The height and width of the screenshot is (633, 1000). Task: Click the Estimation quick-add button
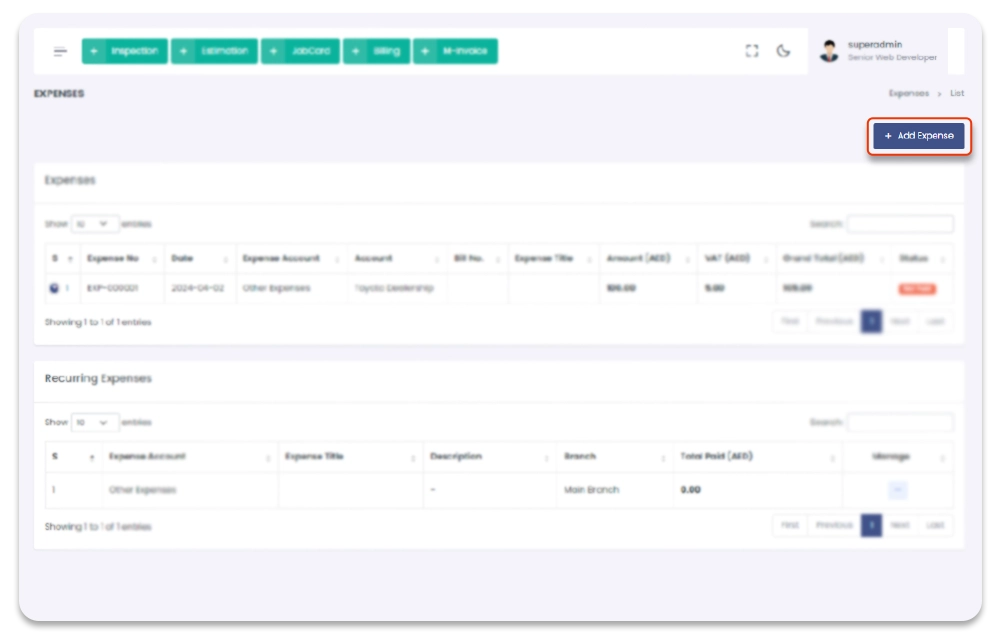point(214,51)
